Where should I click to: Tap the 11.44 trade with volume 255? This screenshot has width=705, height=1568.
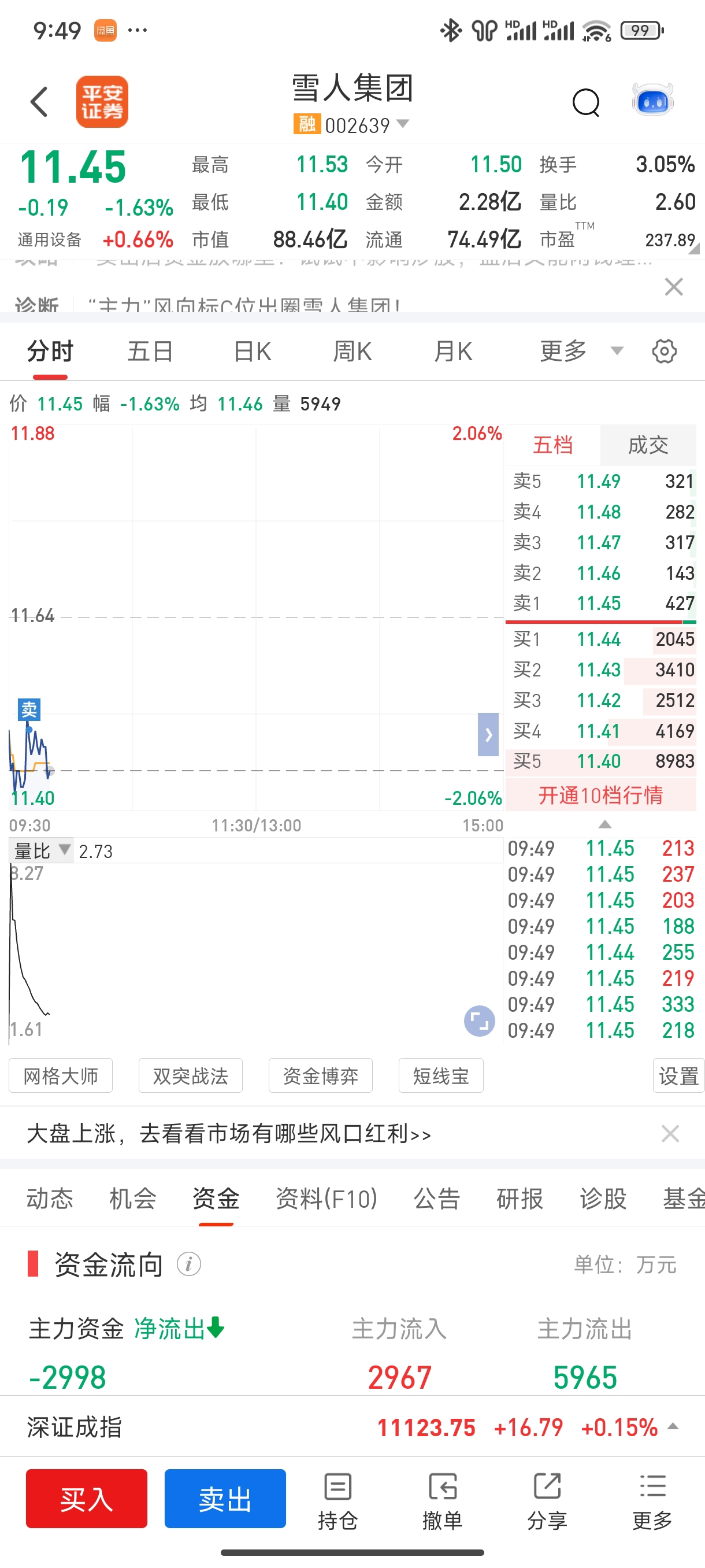point(600,952)
